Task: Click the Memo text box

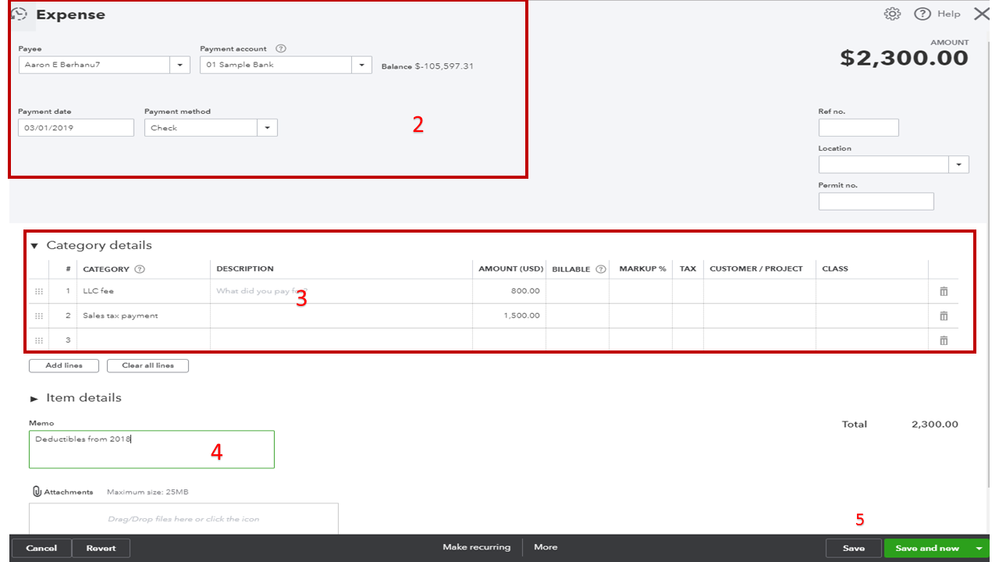Action: click(x=152, y=449)
